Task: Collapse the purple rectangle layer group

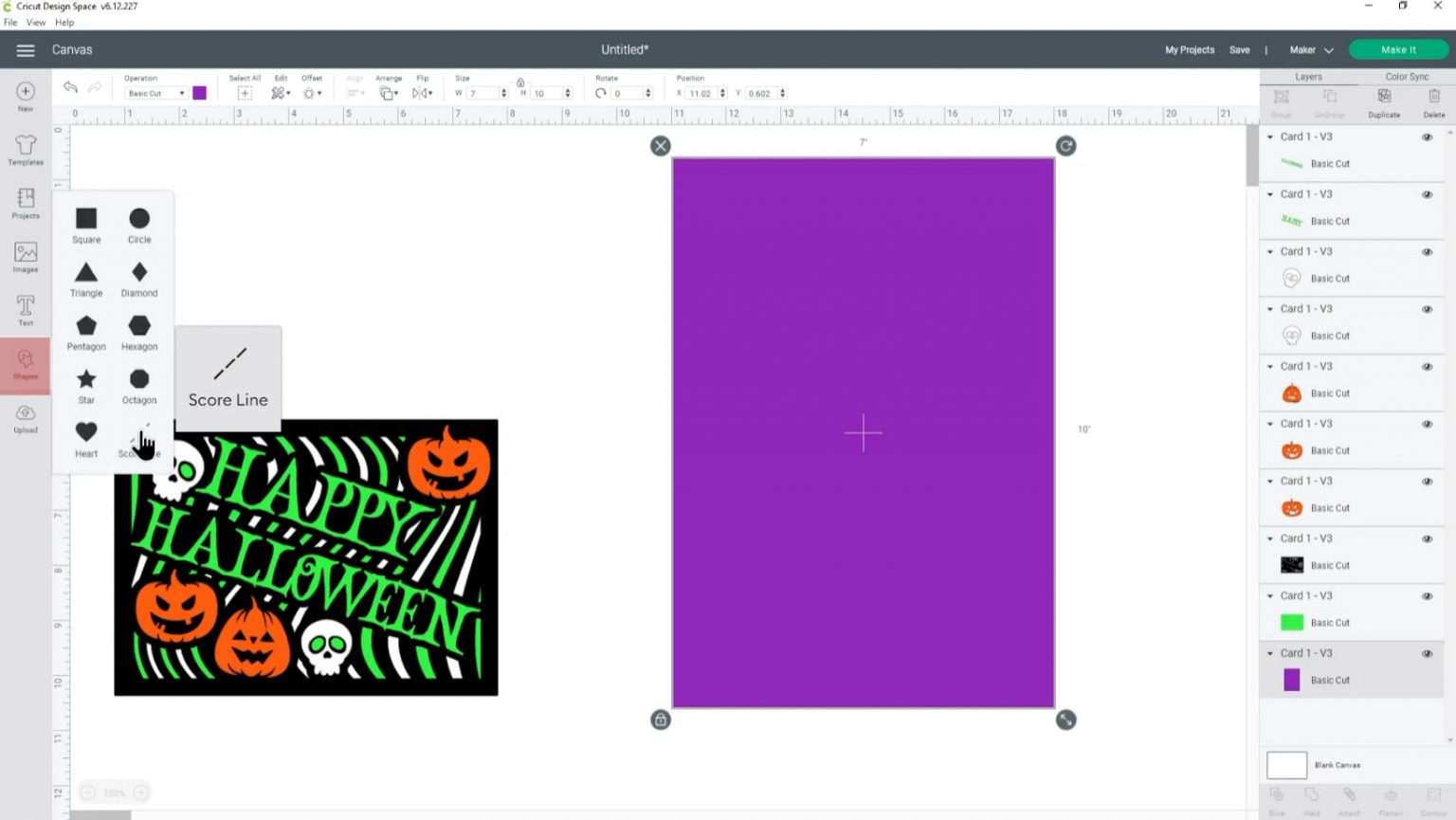Action: (1270, 653)
